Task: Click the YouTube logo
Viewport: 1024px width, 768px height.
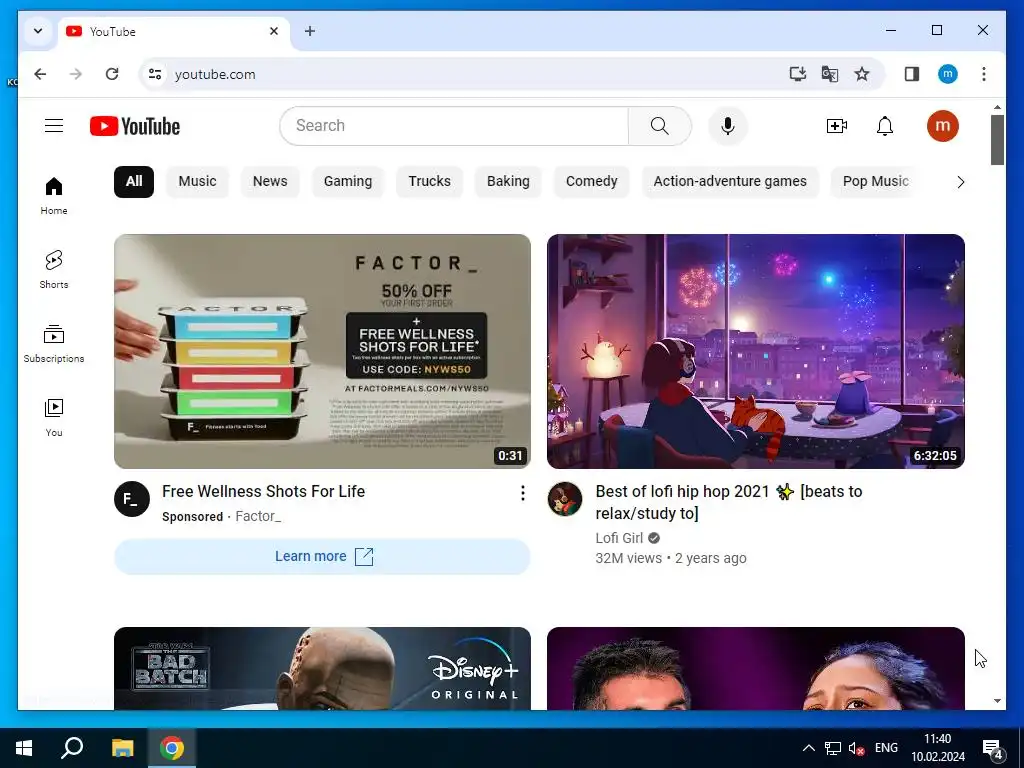Action: point(135,126)
